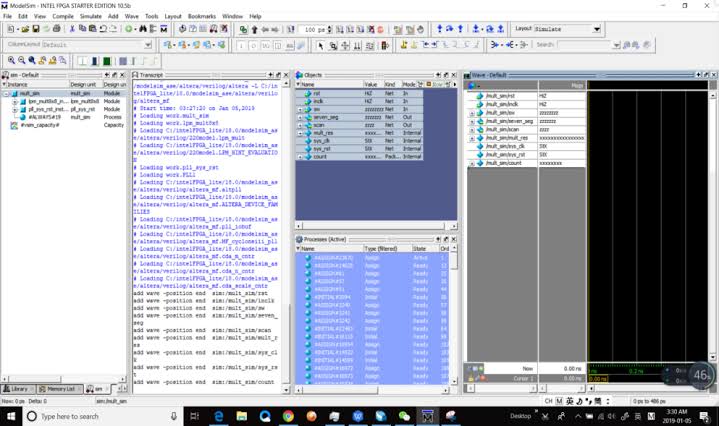Open the Compile menu
This screenshot has width=719, height=426.
63,16
